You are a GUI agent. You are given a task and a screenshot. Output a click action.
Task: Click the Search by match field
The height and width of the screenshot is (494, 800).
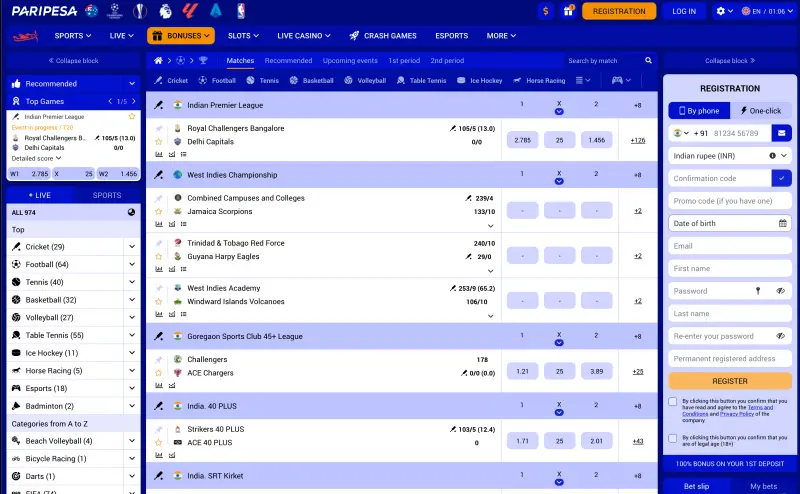click(599, 61)
